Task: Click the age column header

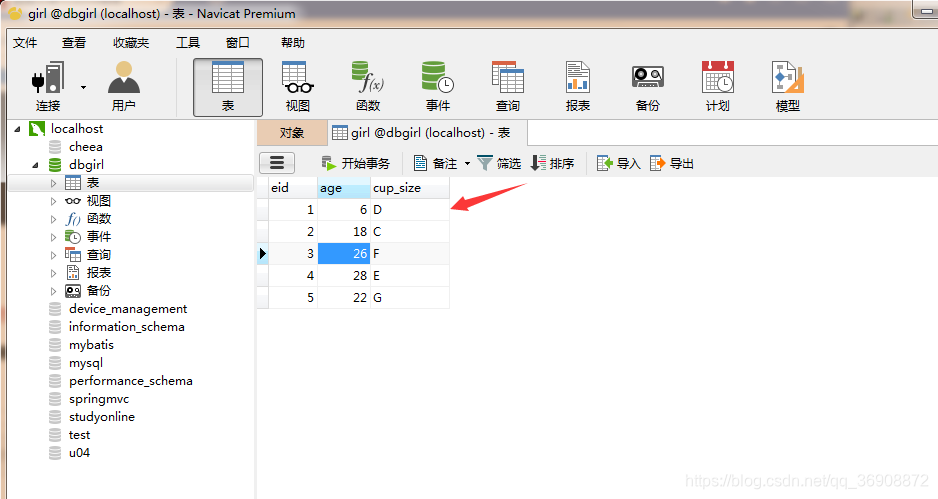Action: pyautogui.click(x=344, y=188)
